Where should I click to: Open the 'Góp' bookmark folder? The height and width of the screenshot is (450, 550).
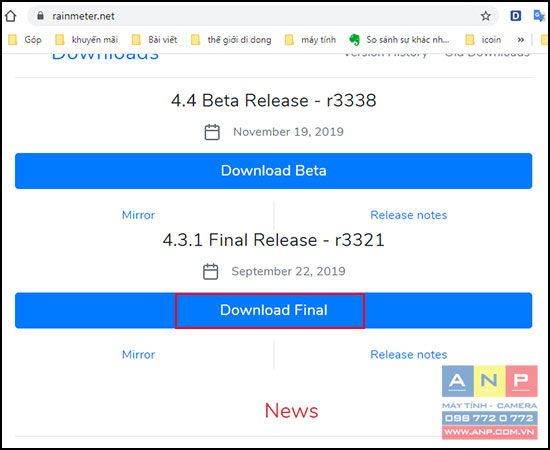click(x=25, y=40)
